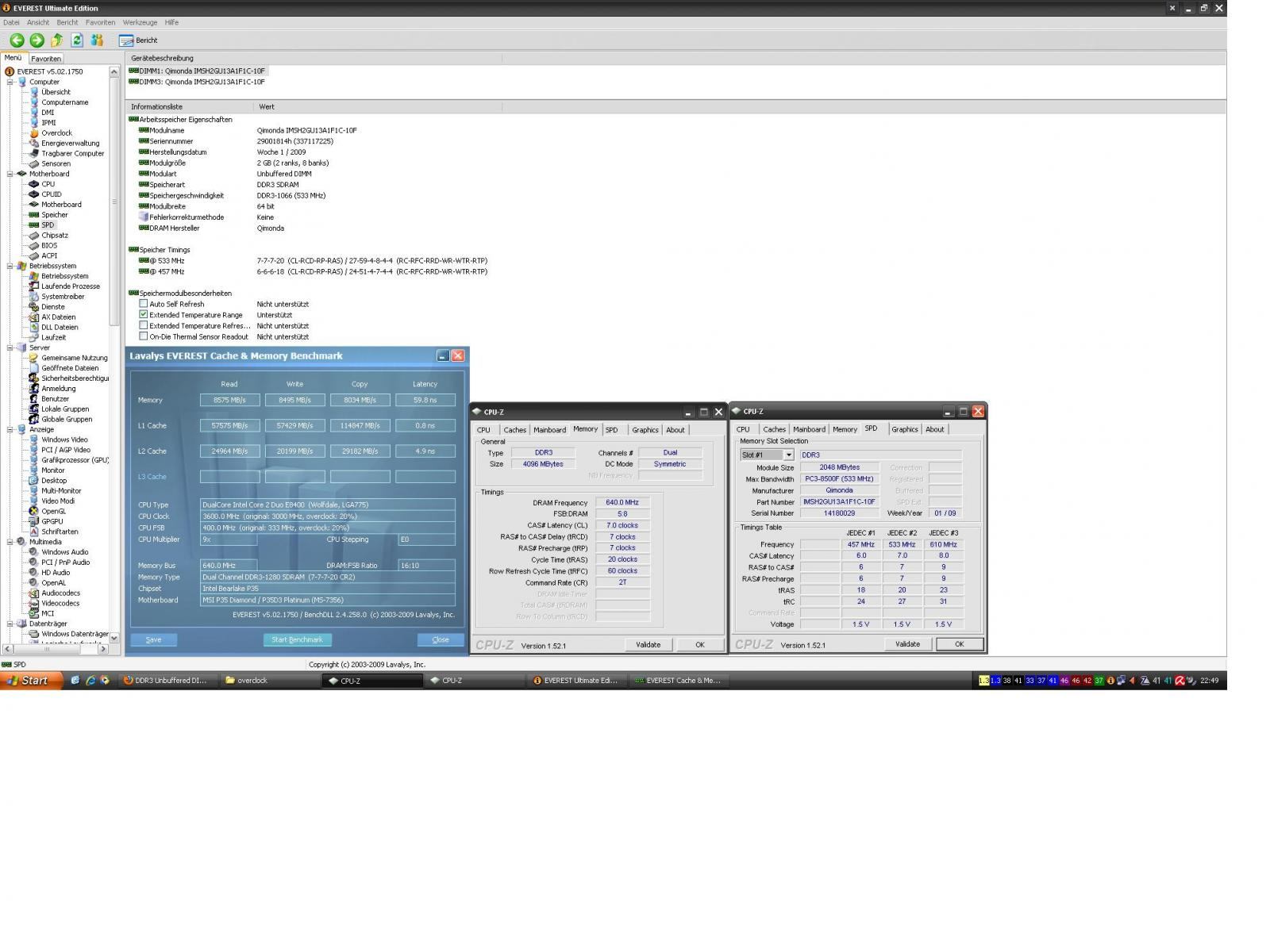Open Laufende Prozesse in the tree
This screenshot has width=1270, height=952.
tap(71, 286)
